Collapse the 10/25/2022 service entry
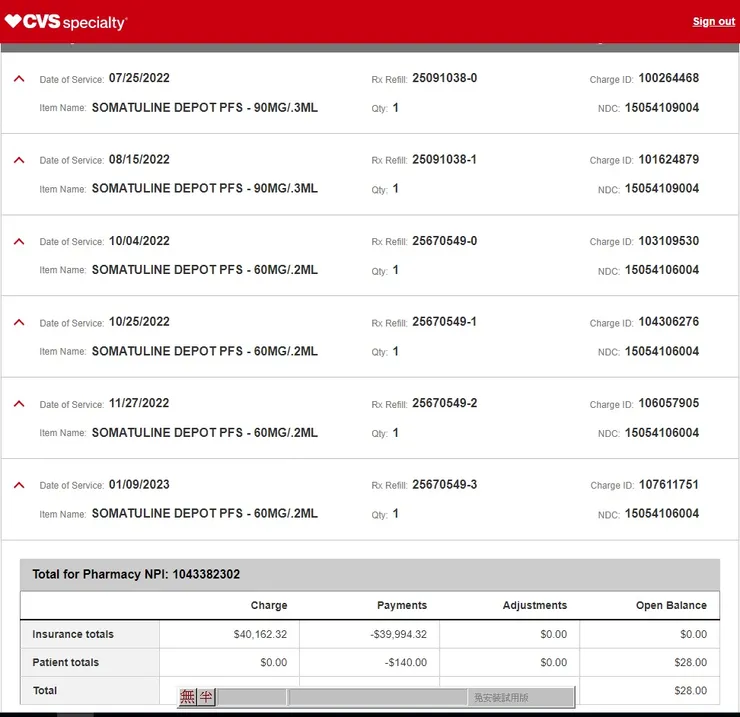This screenshot has height=717, width=740. pyautogui.click(x=19, y=322)
